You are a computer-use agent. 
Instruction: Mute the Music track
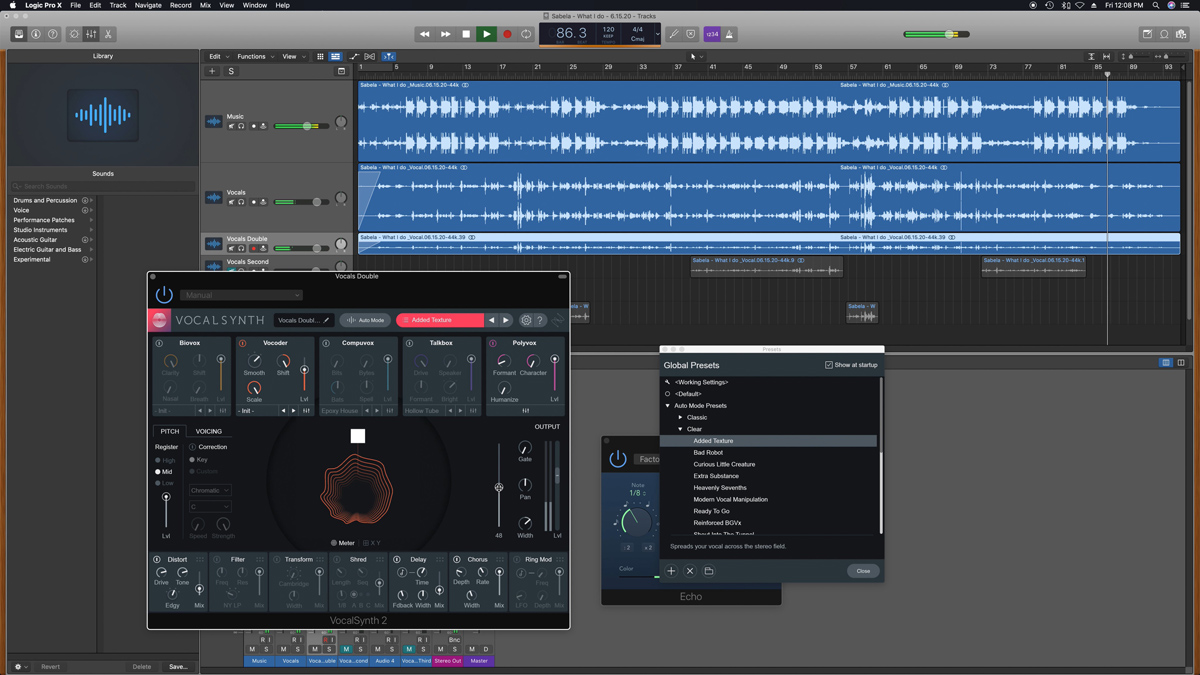tap(231, 126)
